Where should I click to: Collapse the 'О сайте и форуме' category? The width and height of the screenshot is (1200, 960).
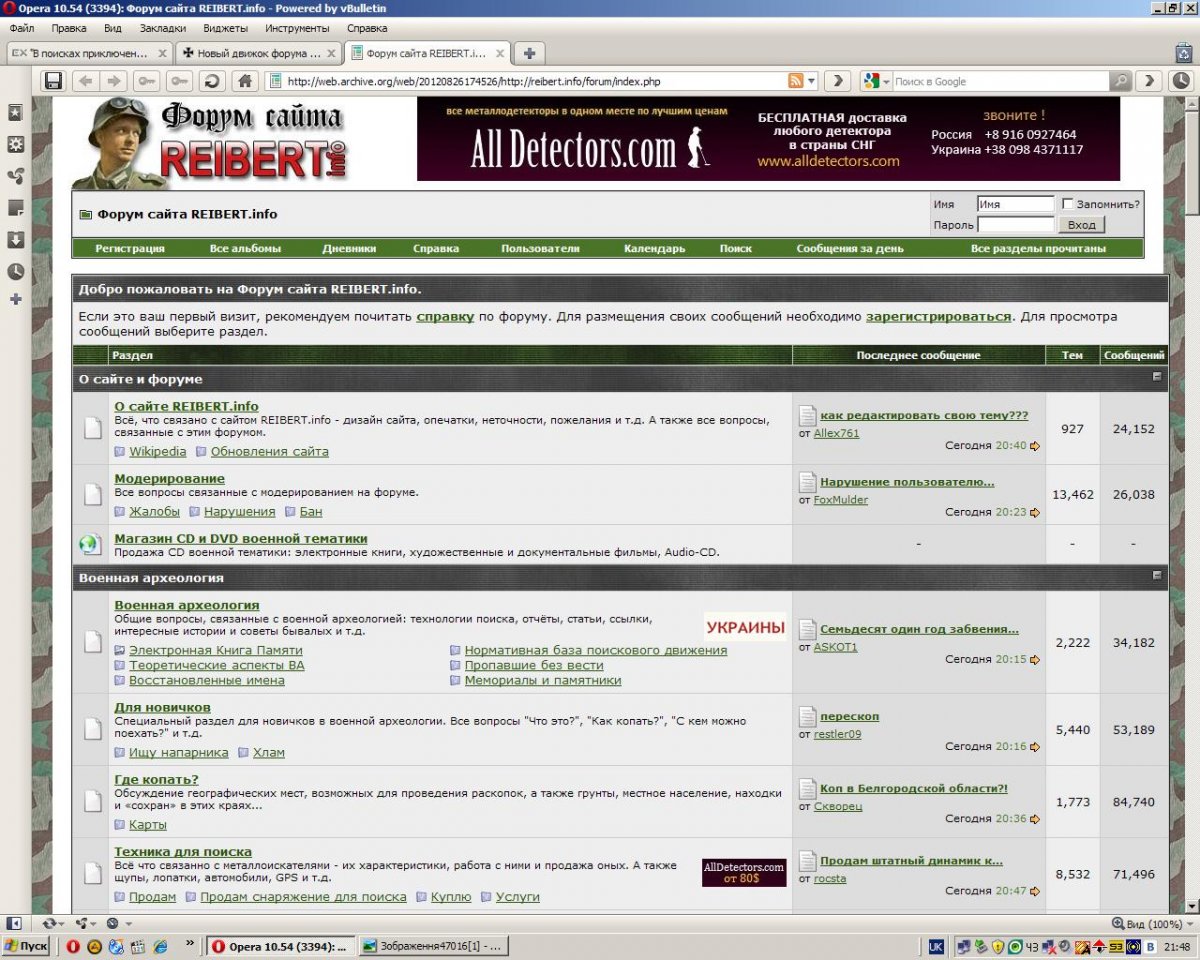[1157, 377]
